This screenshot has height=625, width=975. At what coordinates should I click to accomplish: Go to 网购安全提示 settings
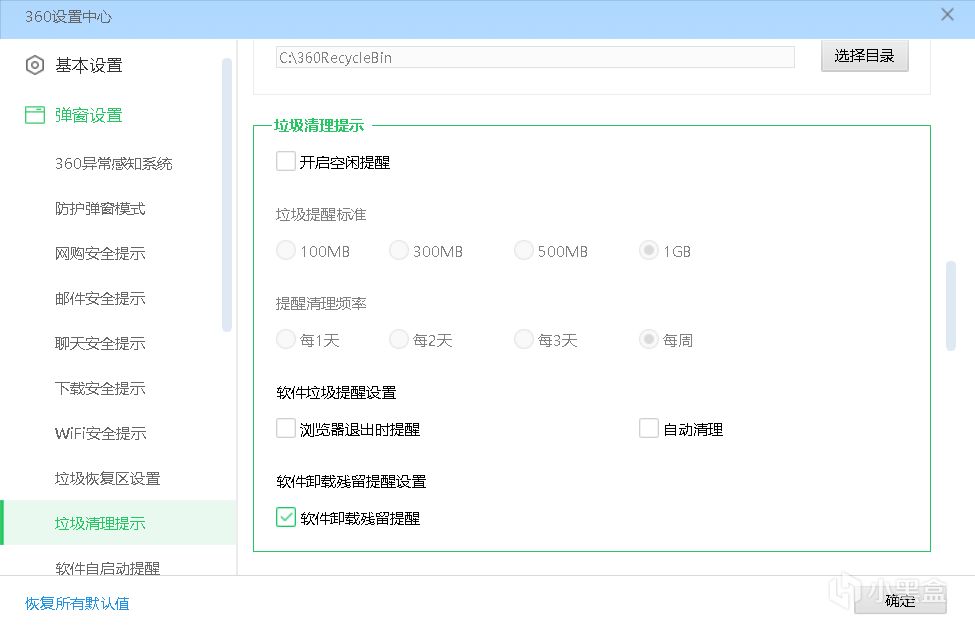pyautogui.click(x=100, y=253)
